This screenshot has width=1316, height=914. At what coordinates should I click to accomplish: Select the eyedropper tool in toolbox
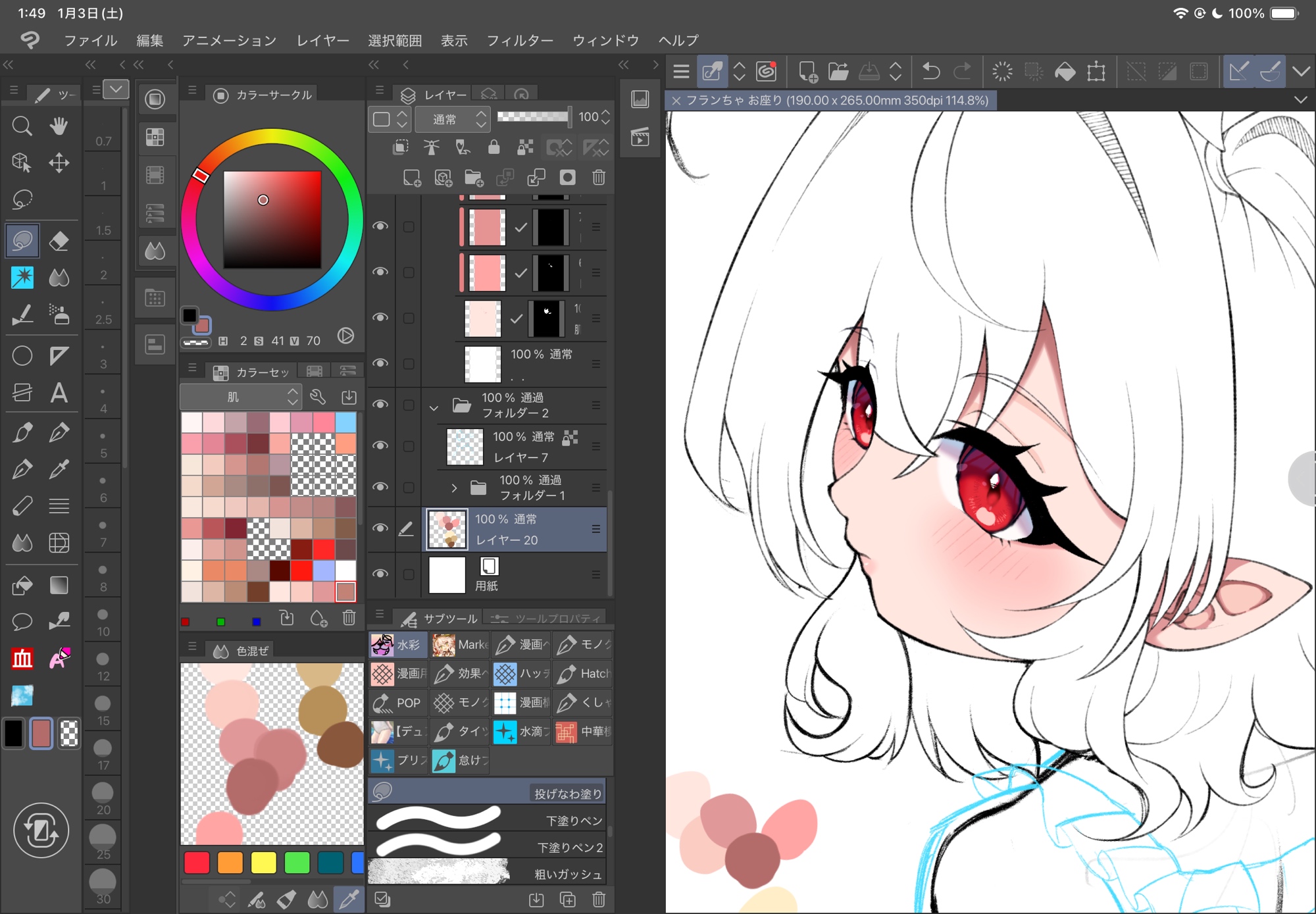pyautogui.click(x=59, y=469)
